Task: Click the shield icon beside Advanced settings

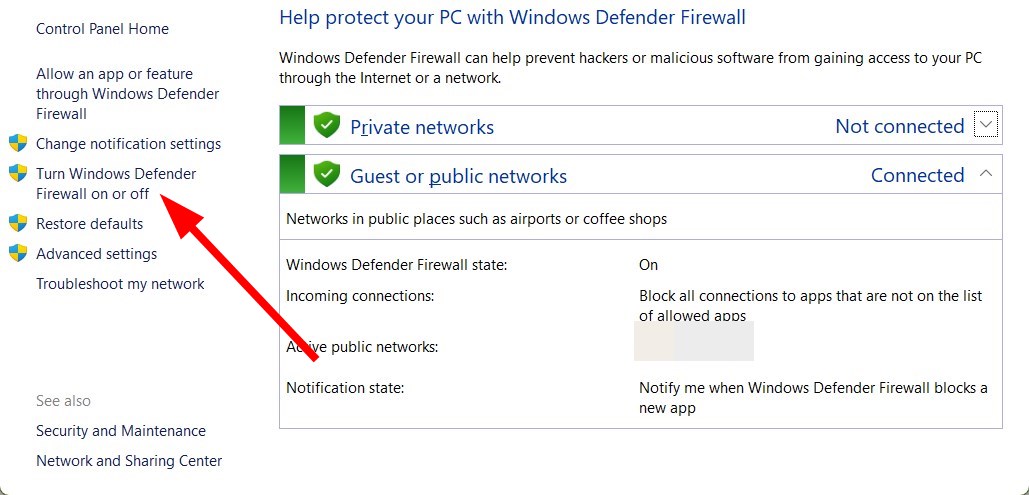Action: [18, 253]
